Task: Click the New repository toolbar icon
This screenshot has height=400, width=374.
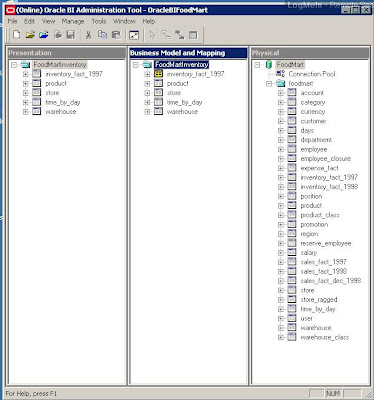Action: tap(16, 35)
